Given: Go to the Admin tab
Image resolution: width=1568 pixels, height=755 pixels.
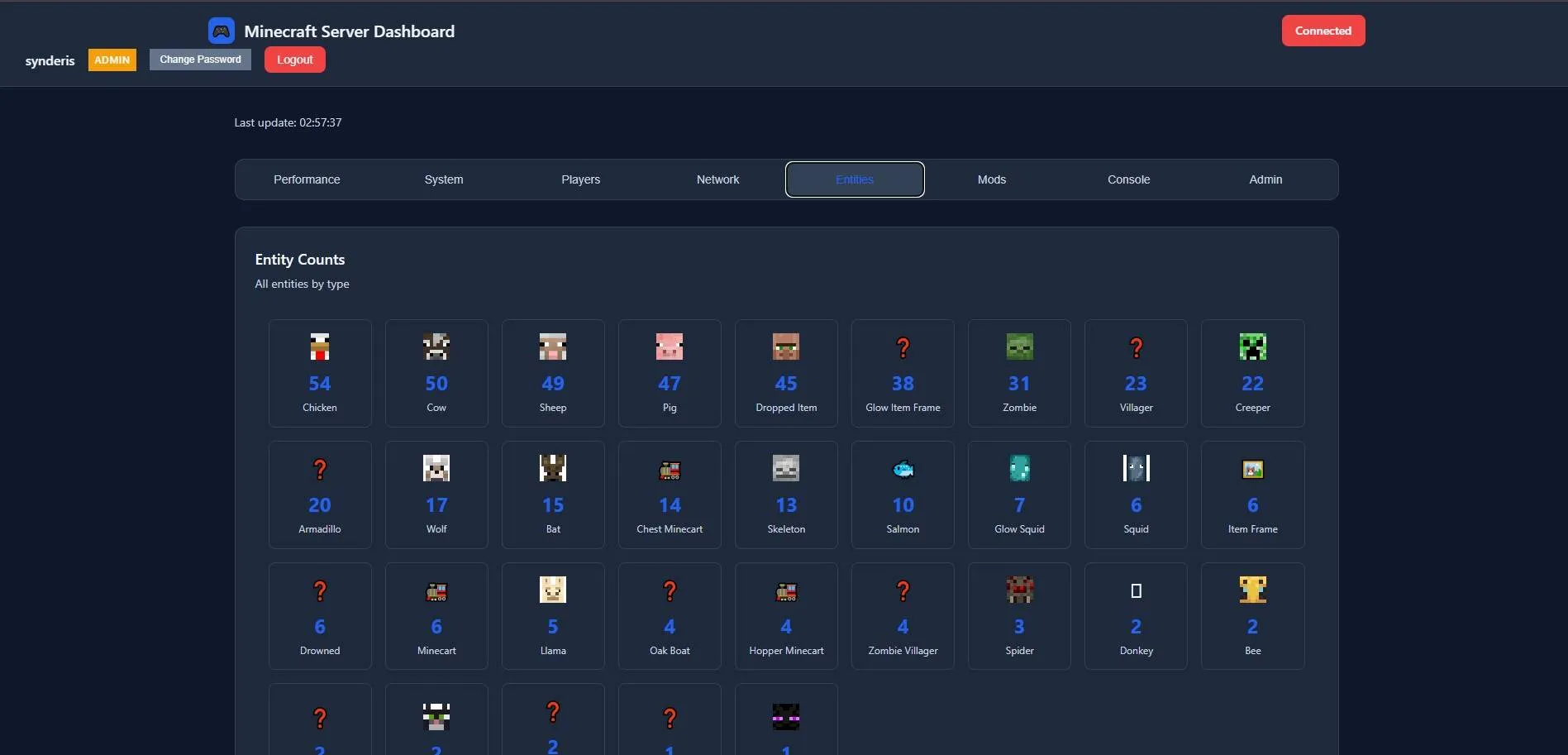Looking at the screenshot, I should pyautogui.click(x=1265, y=179).
